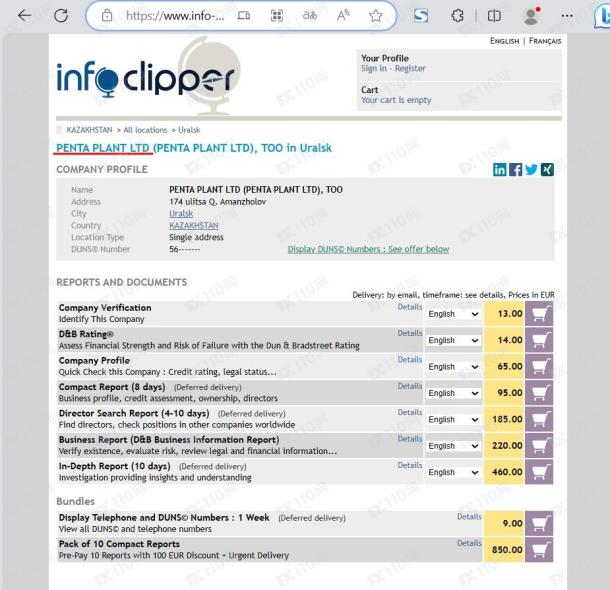Add Company Profile report to cart
The width and height of the screenshot is (610, 590).
539,367
